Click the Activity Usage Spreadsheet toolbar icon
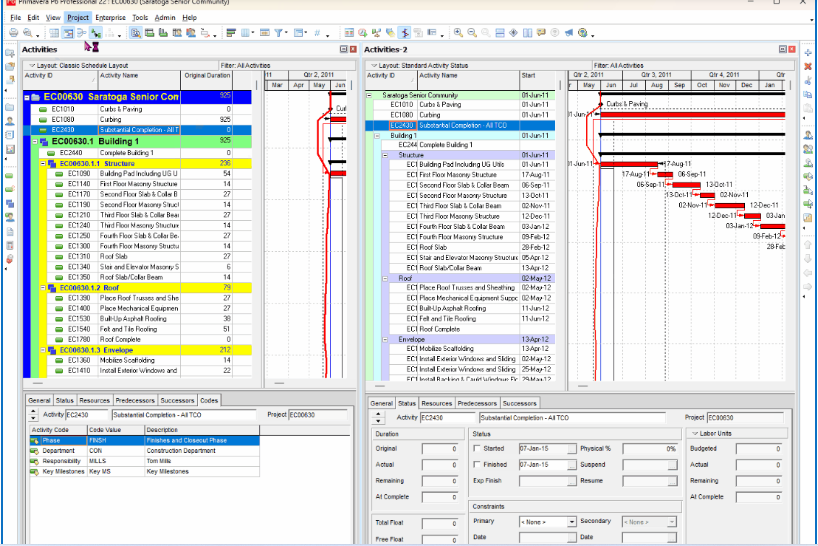Screen dimensions: 818x546 click(150, 33)
